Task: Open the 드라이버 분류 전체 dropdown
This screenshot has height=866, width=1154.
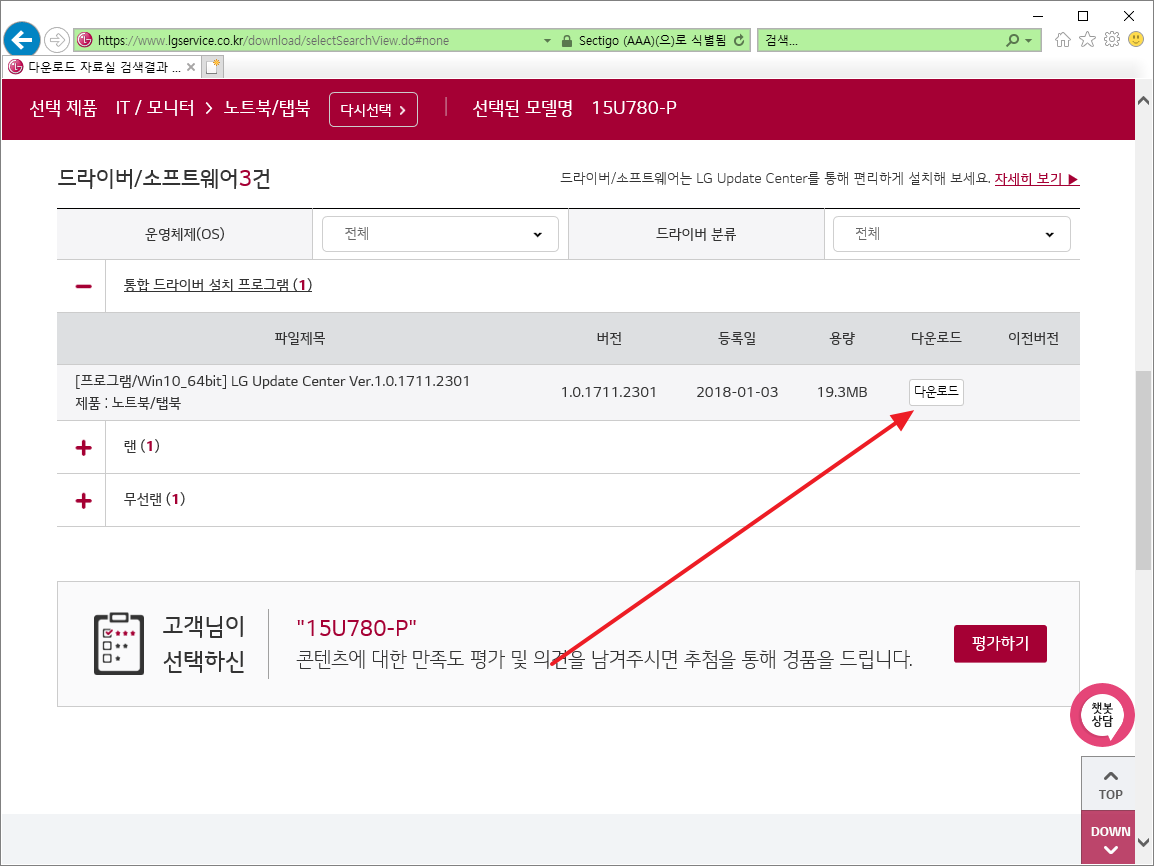Action: point(952,234)
